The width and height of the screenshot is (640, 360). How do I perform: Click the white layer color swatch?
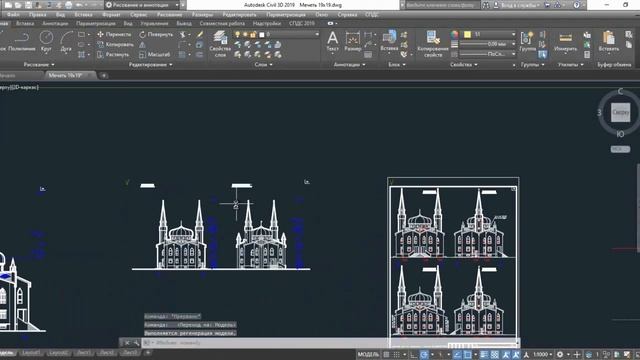(262, 35)
